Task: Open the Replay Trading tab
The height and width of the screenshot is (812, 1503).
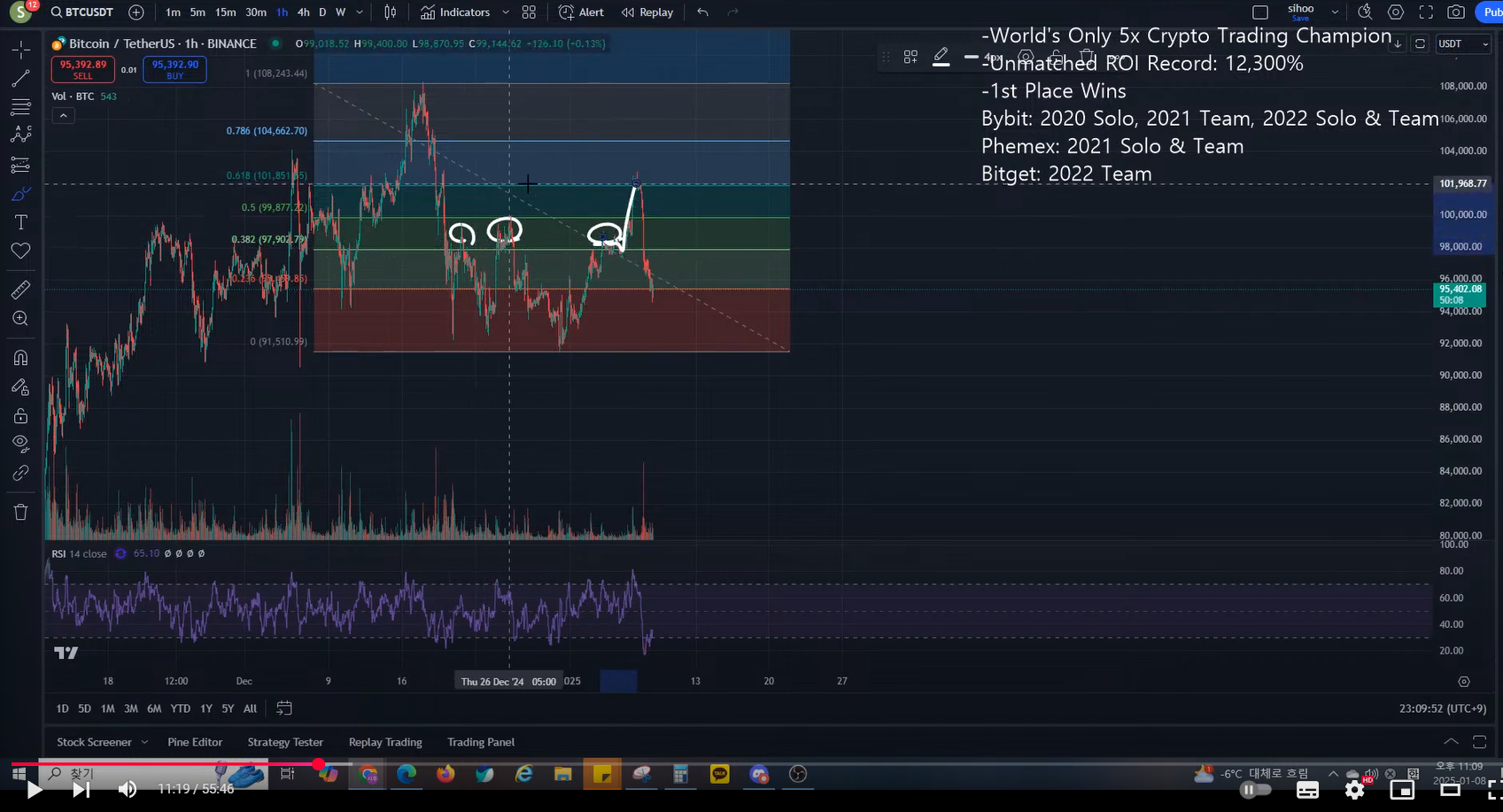Action: click(385, 742)
